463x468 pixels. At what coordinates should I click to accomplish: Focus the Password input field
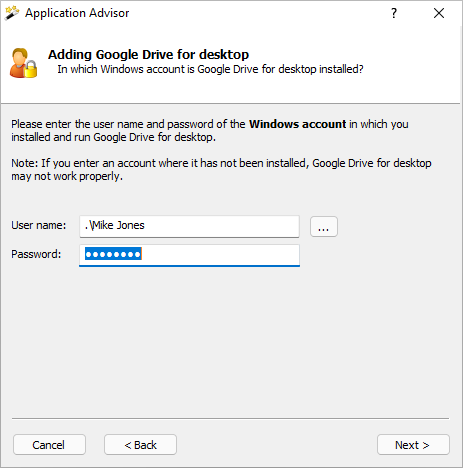point(189,255)
